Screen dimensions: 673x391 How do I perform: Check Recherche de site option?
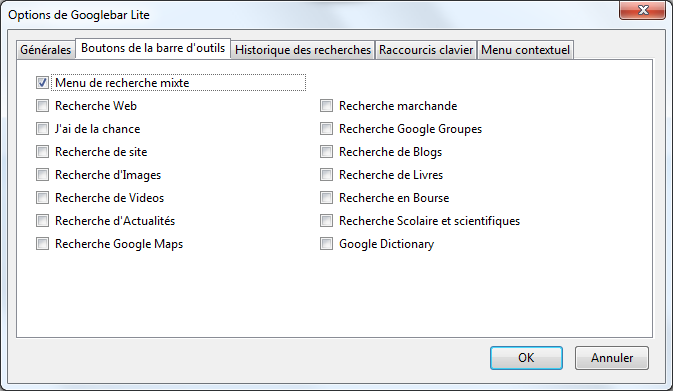point(42,152)
